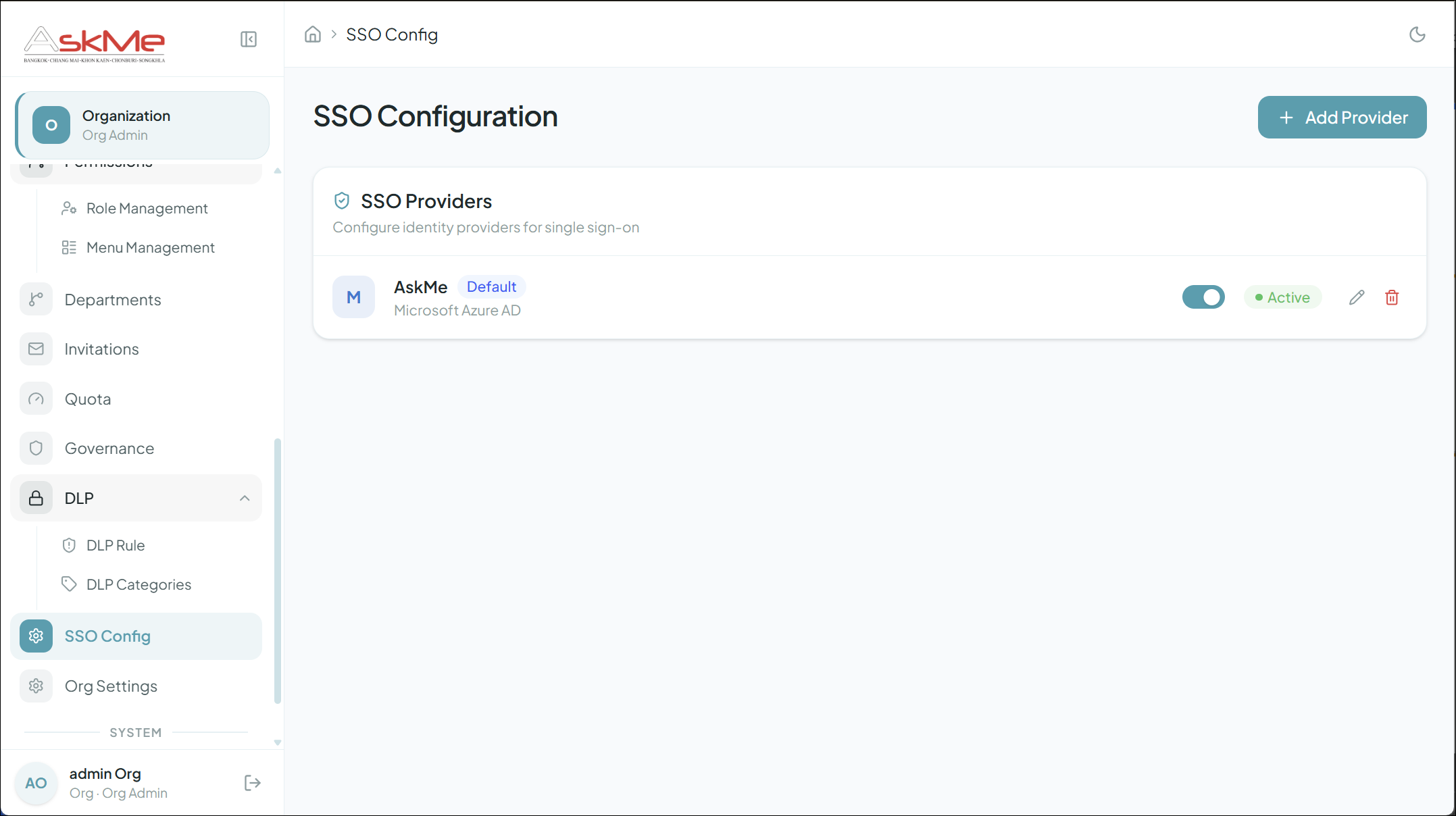The image size is (1456, 816).
Task: Click the Departments branch icon
Action: [36, 299]
